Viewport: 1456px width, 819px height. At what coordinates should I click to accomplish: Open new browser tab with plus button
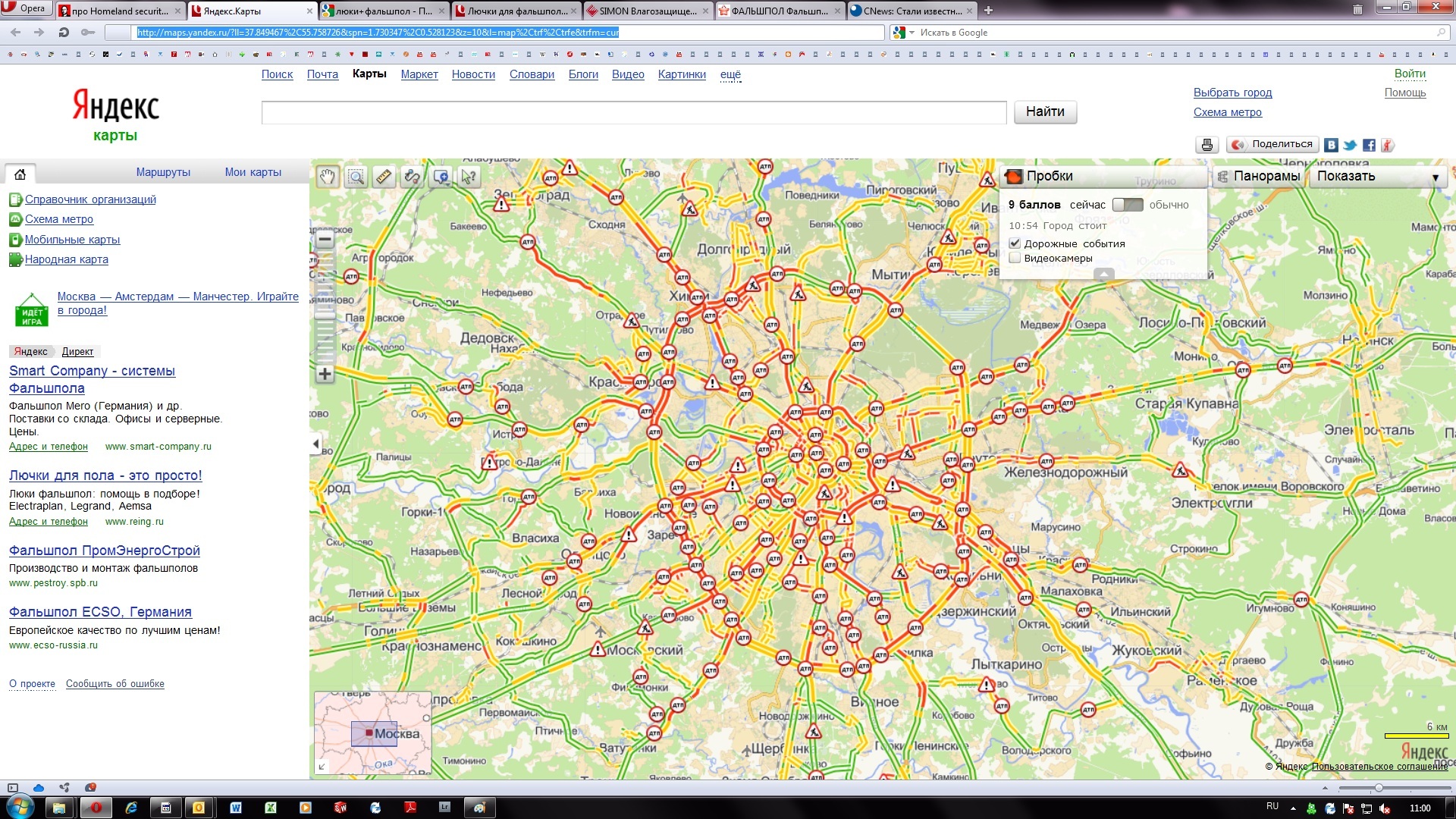[988, 11]
